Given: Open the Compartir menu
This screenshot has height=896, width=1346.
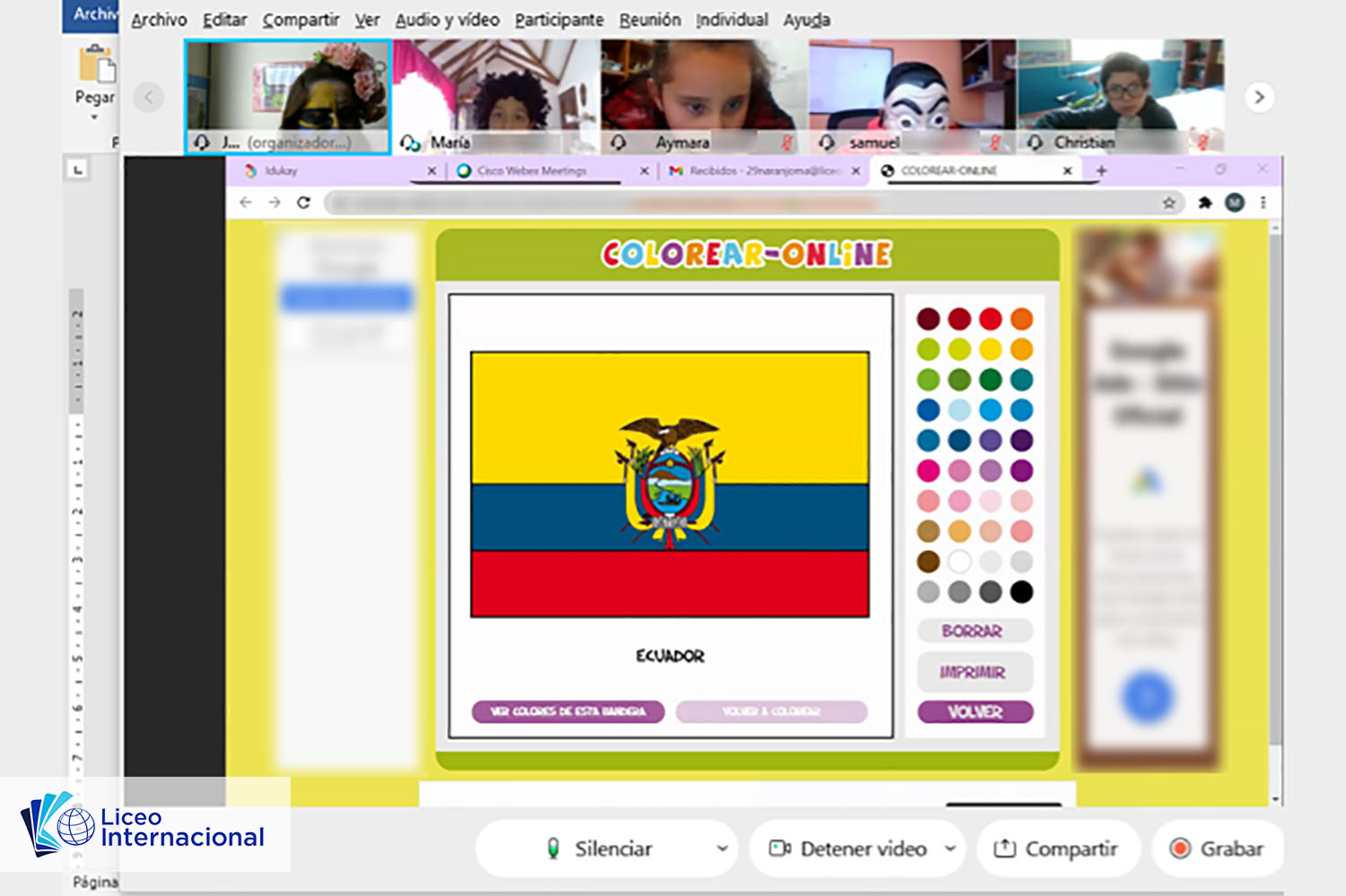Looking at the screenshot, I should click(301, 20).
